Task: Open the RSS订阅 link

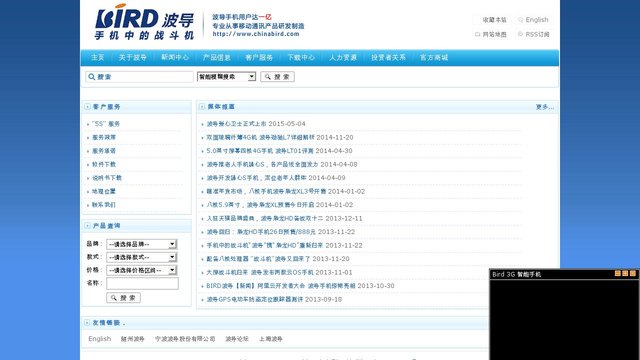Action: 537,35
